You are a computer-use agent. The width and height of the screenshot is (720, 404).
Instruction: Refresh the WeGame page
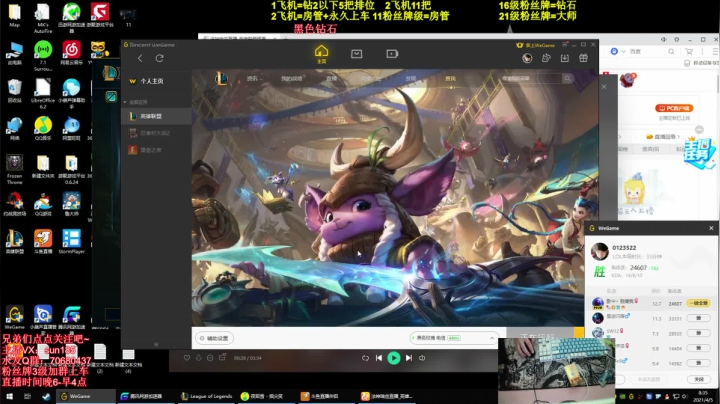pos(159,58)
